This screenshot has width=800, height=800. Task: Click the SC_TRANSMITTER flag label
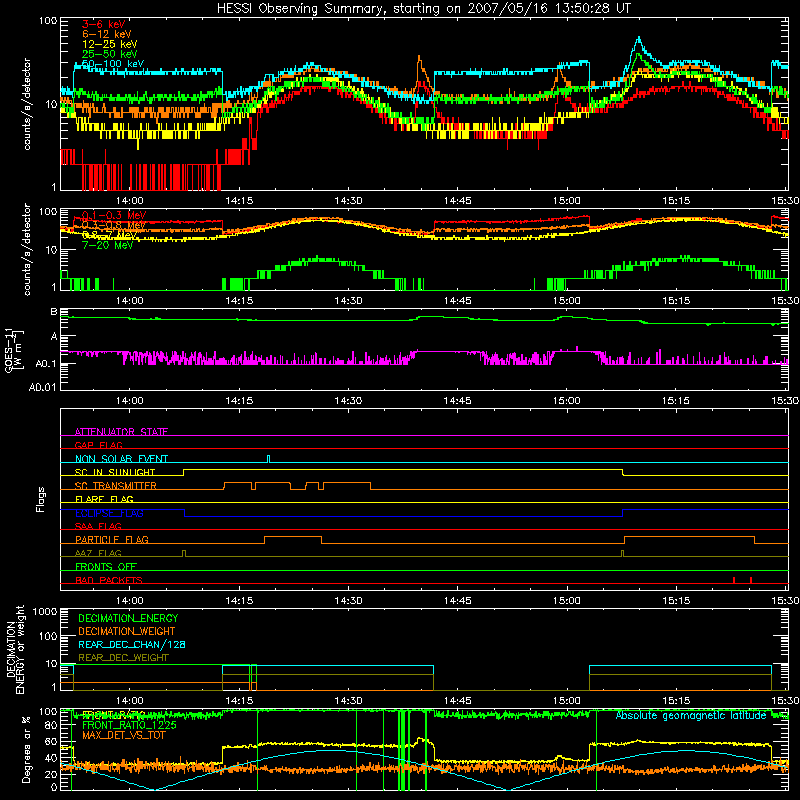click(116, 486)
